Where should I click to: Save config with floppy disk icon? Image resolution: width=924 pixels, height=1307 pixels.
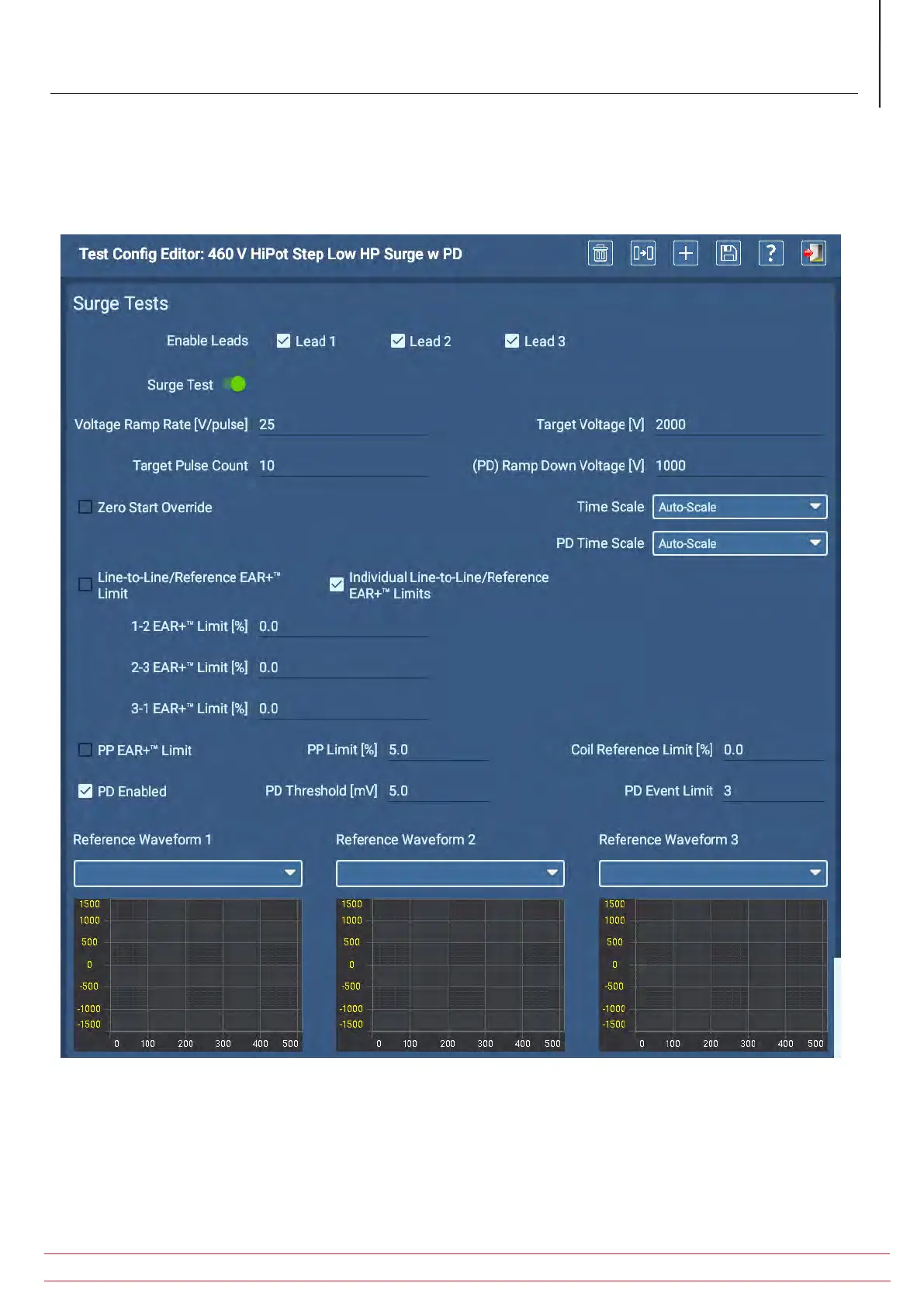coord(728,253)
